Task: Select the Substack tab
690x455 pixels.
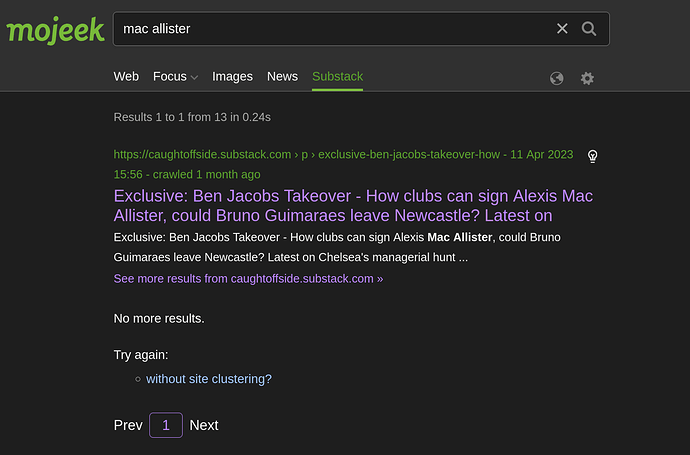Action: pyautogui.click(x=338, y=77)
